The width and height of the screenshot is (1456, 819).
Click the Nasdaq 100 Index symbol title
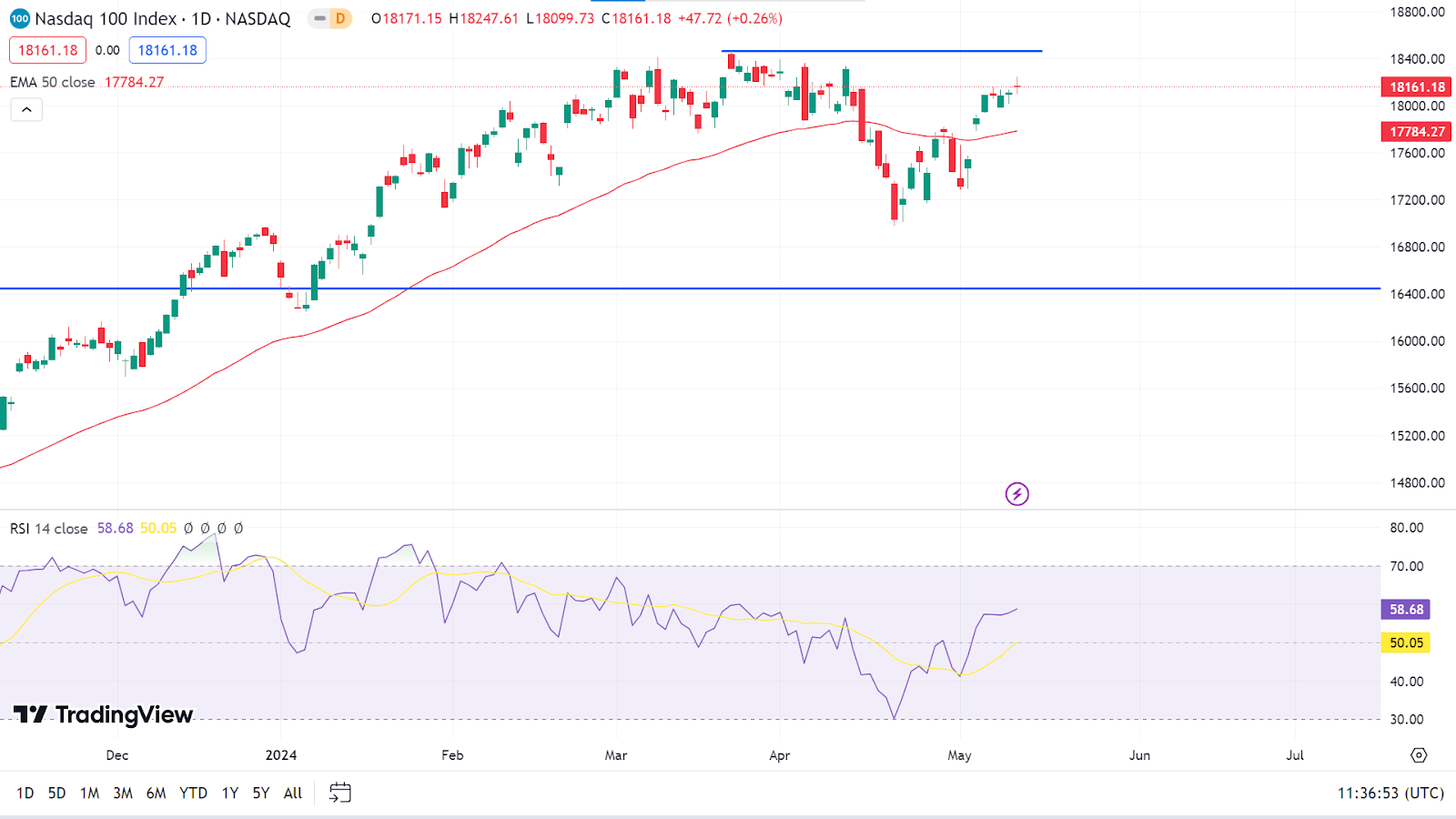(163, 18)
